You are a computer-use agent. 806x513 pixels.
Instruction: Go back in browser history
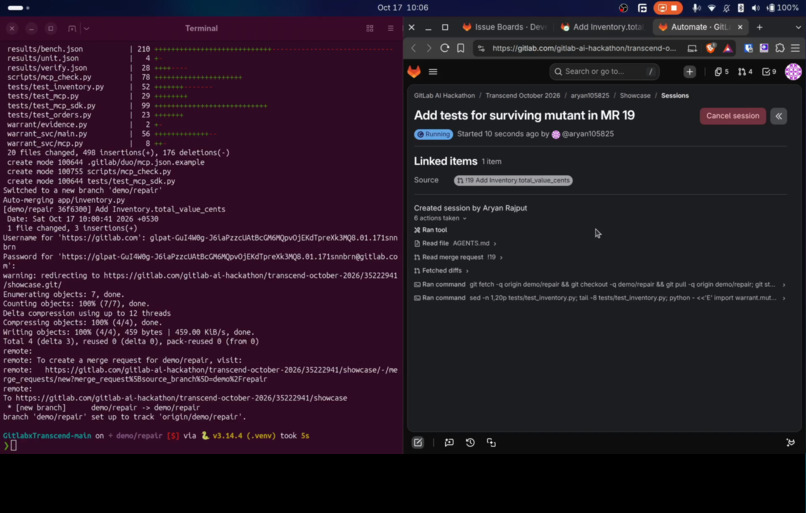coord(414,48)
